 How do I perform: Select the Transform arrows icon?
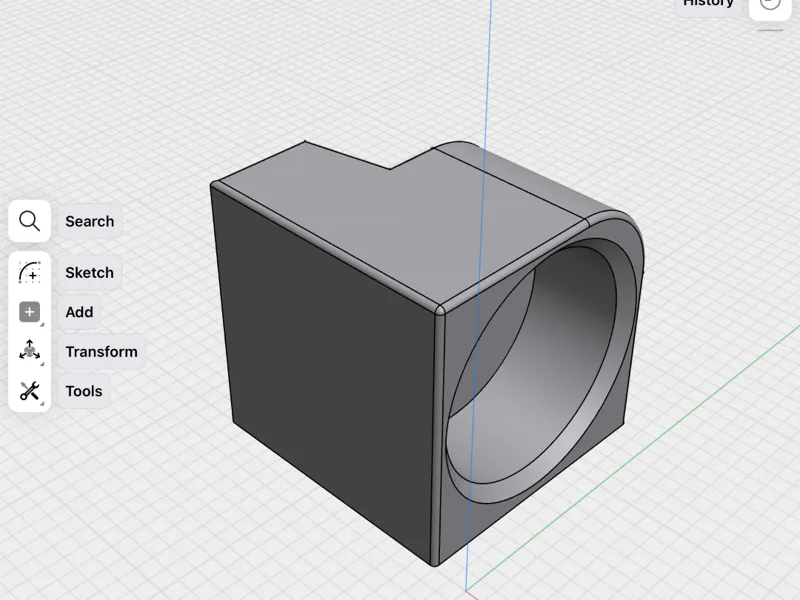click(30, 351)
